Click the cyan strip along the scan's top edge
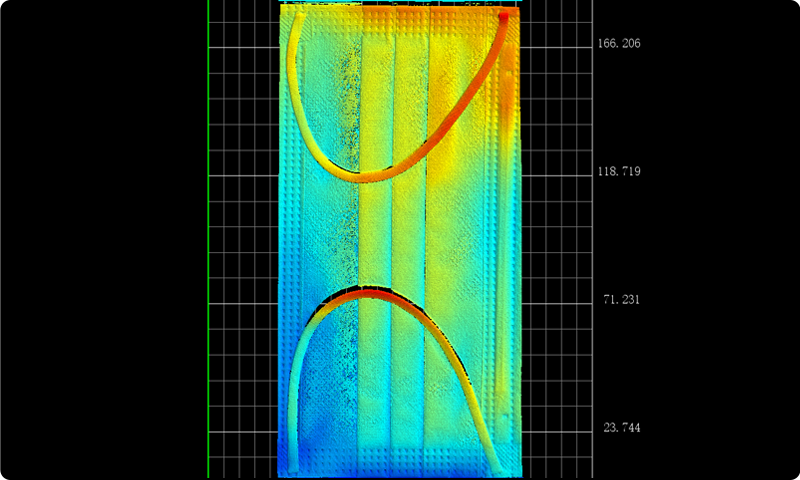 400,3
